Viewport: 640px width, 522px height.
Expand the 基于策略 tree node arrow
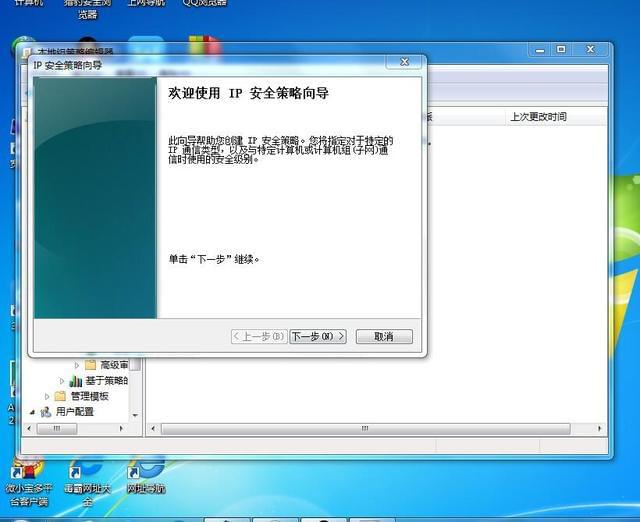pyautogui.click(x=62, y=381)
